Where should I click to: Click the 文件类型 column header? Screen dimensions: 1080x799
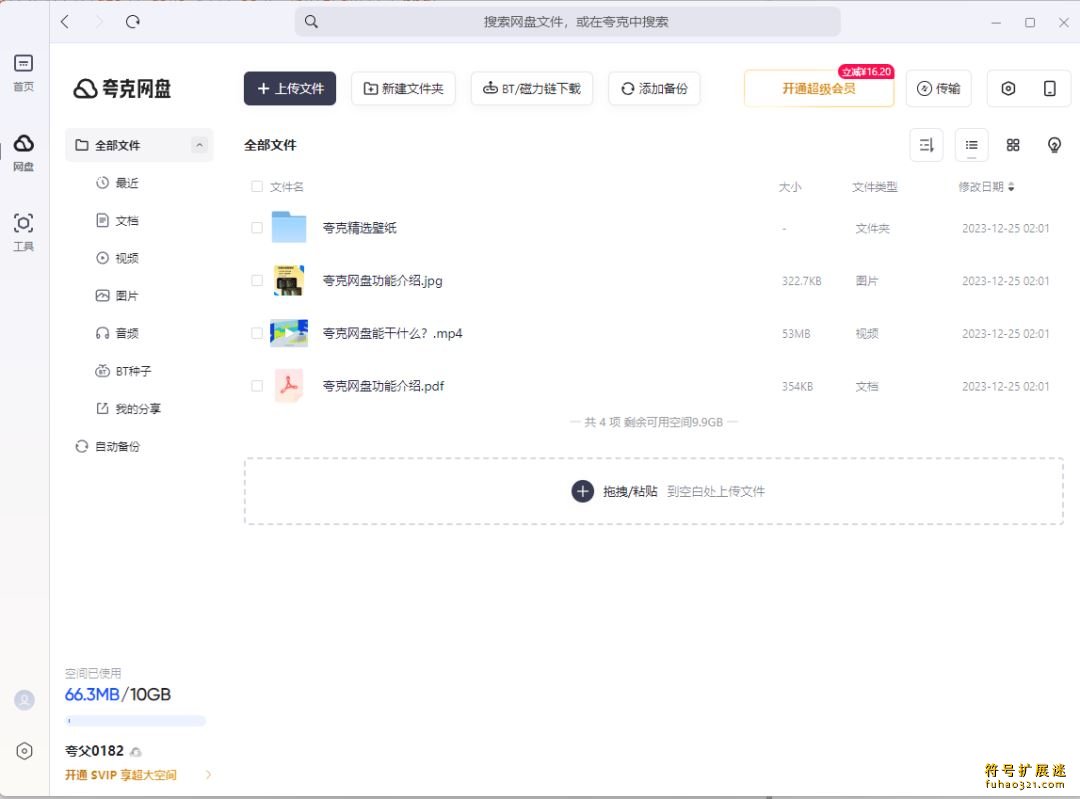(875, 187)
